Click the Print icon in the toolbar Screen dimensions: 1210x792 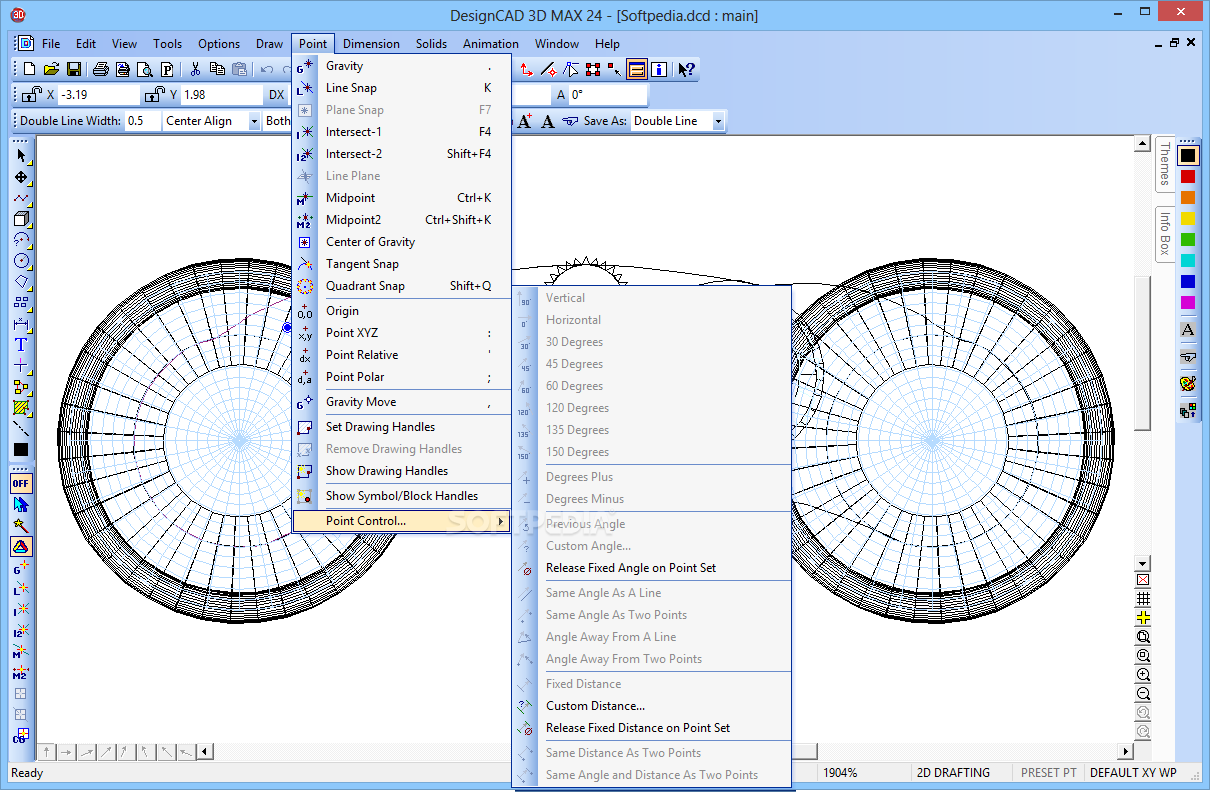point(101,69)
